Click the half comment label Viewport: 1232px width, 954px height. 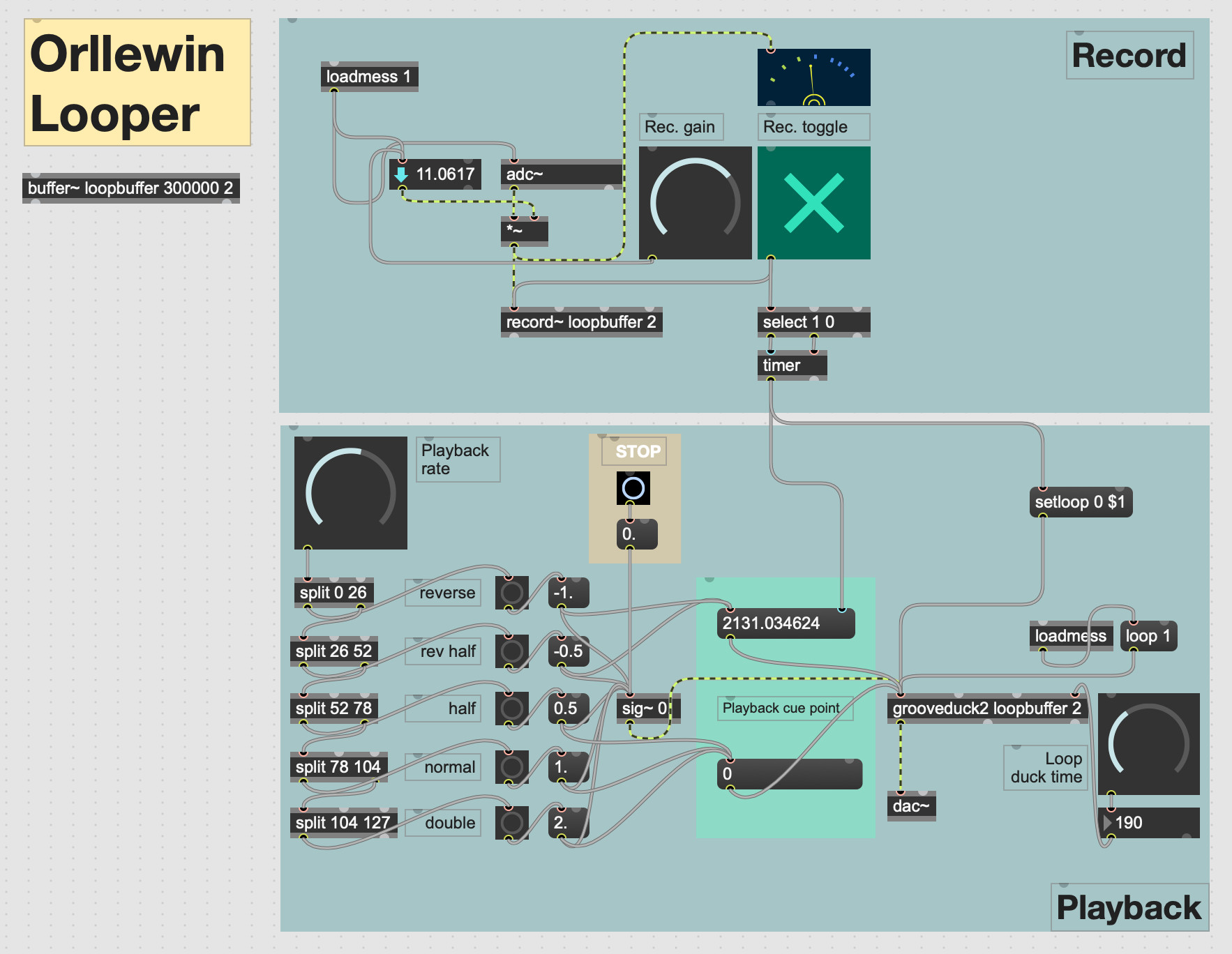(443, 709)
